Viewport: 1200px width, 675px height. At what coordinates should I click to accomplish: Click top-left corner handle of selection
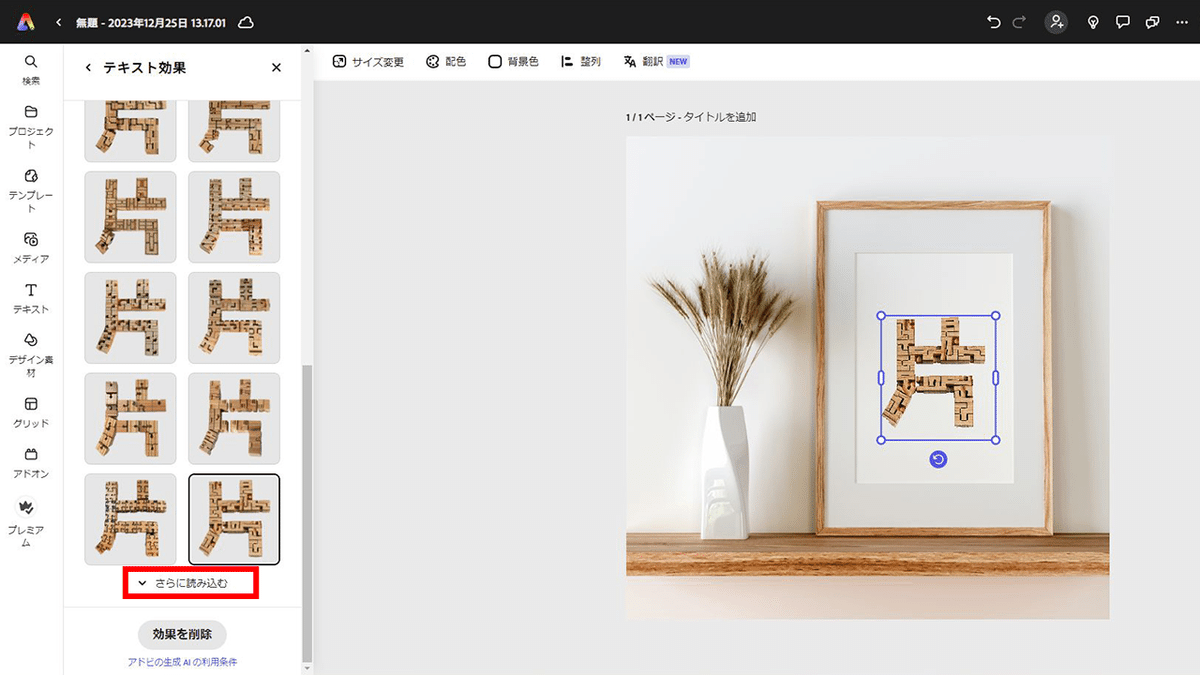click(881, 316)
